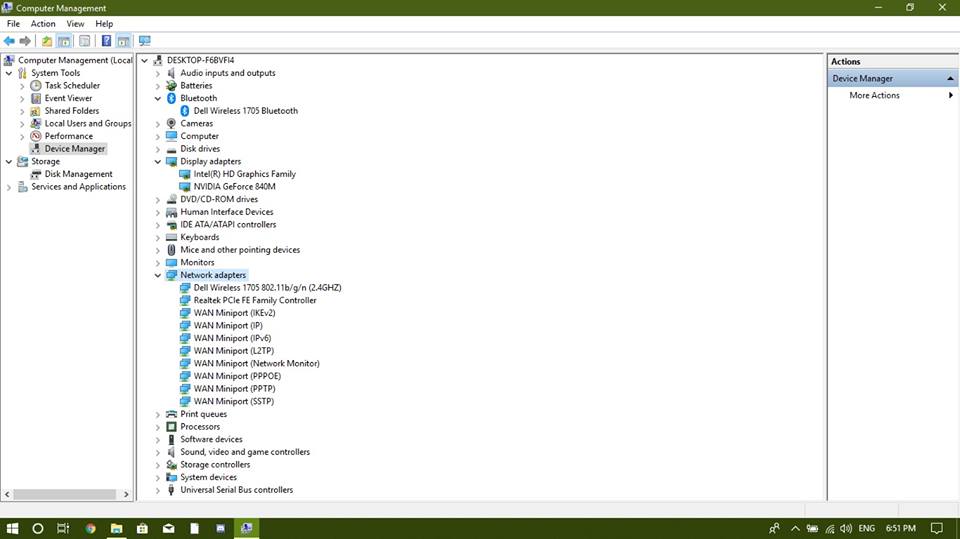Open the Mail app from the taskbar
The width and height of the screenshot is (960, 539).
point(168,528)
